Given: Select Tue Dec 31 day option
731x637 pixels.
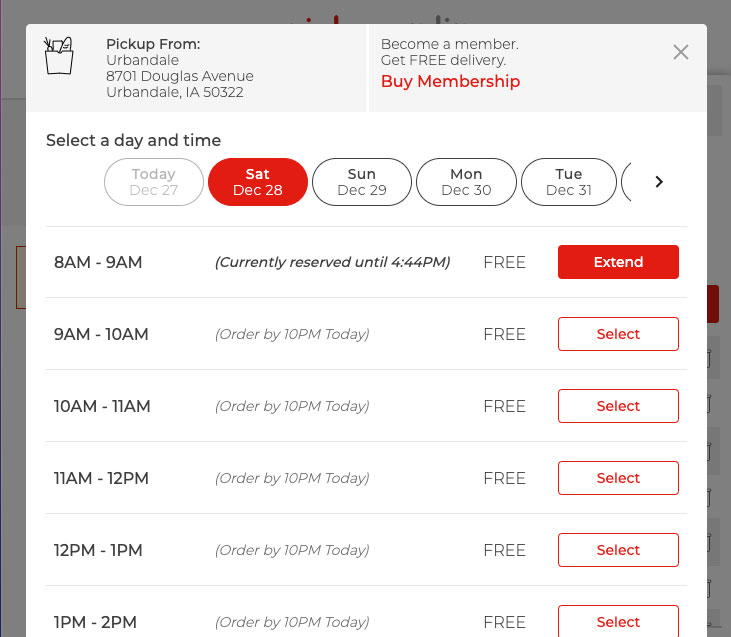Looking at the screenshot, I should click(x=569, y=182).
